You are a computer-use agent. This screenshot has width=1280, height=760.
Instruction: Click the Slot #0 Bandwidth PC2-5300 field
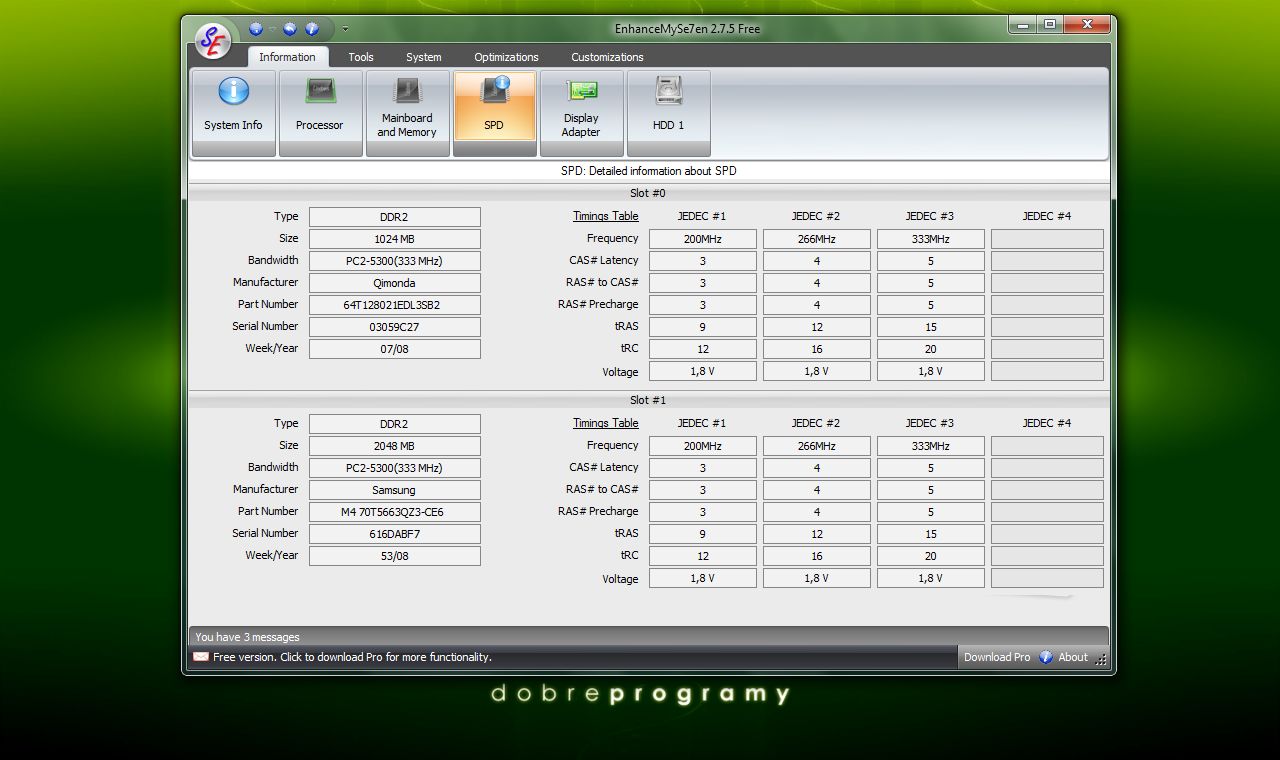point(394,261)
